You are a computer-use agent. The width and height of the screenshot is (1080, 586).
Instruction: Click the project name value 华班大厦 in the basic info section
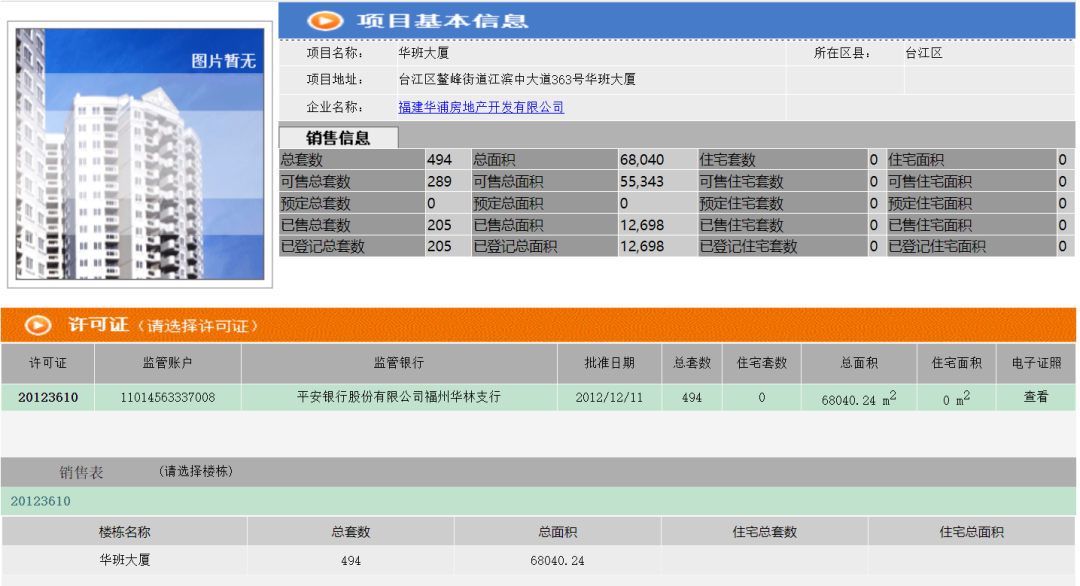424,53
